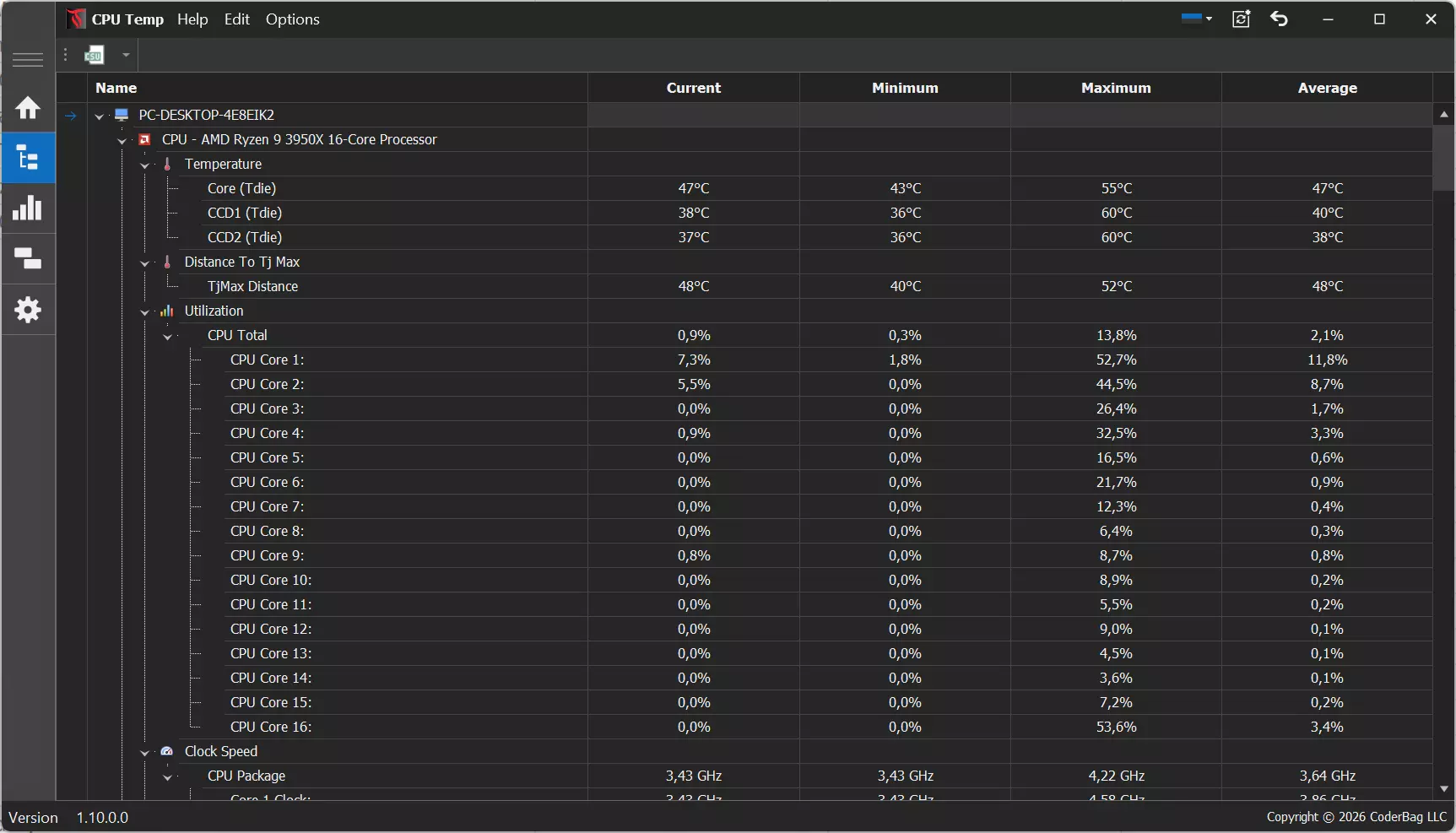
Task: Open the export button's dropdown arrow
Action: [126, 56]
